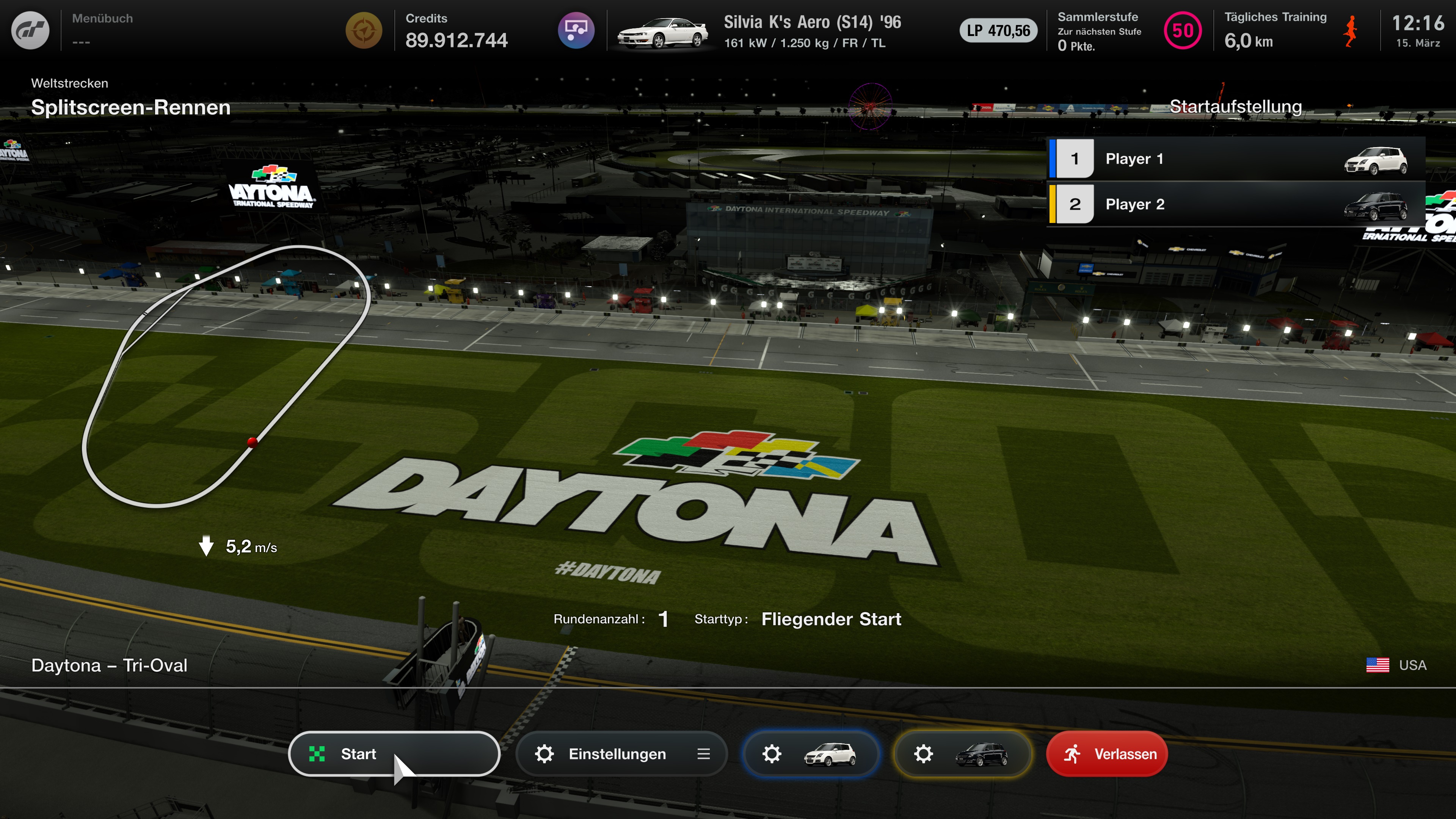Image resolution: width=1456 pixels, height=819 pixels.
Task: Open the purple multiplayer showcase icon
Action: coord(576,30)
